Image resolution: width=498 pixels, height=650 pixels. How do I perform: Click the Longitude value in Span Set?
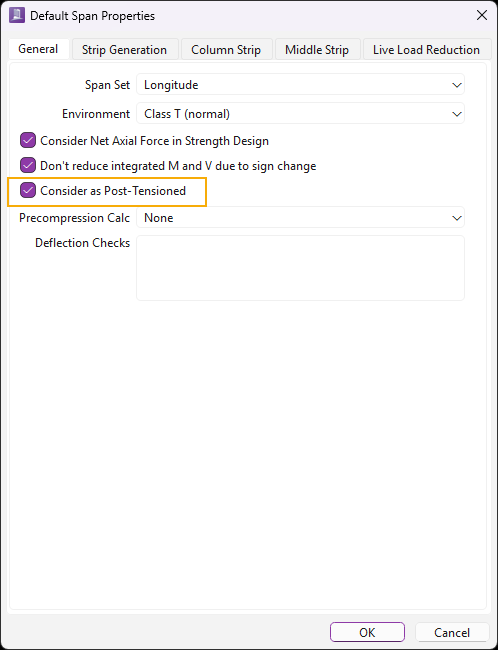[x=171, y=85]
